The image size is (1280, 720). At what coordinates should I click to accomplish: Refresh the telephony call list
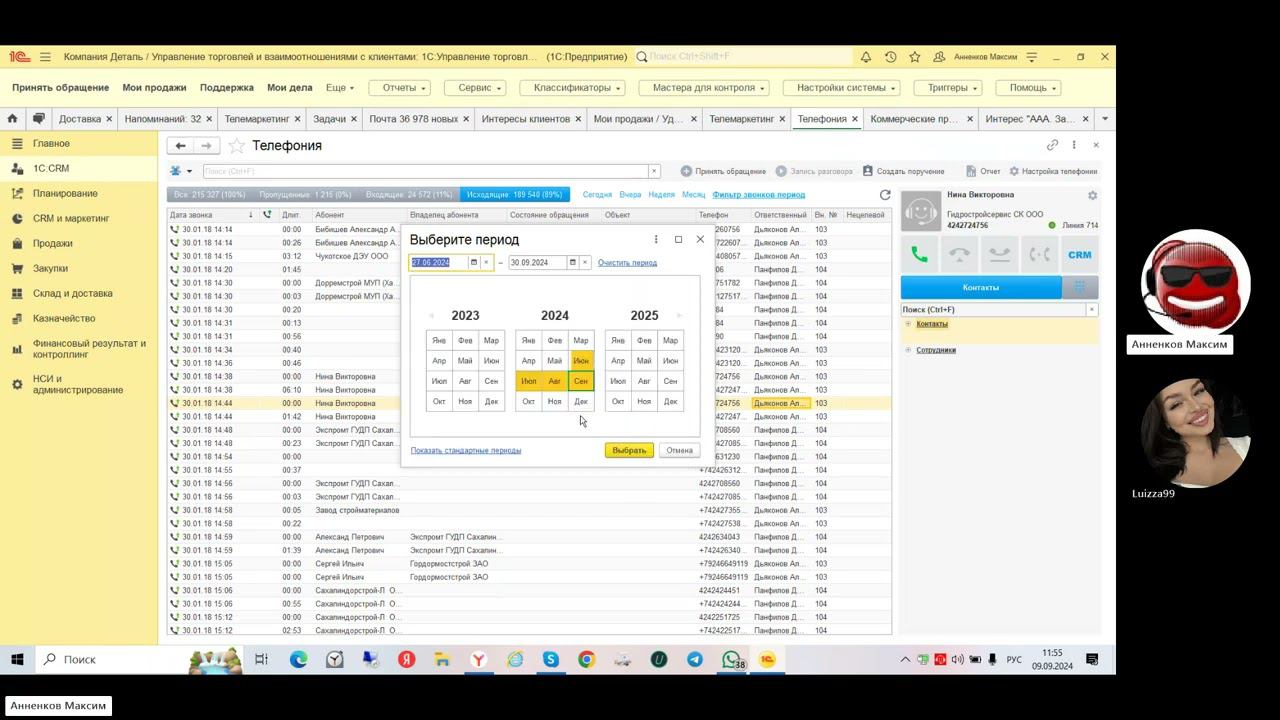click(885, 195)
